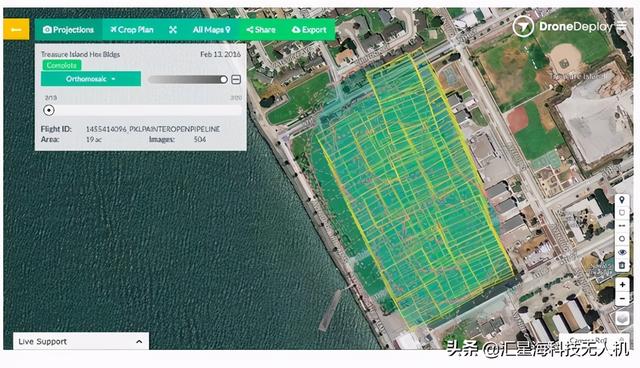The width and height of the screenshot is (640, 368).
Task: Click the Feb 13, 2016 date
Action: 220,54
